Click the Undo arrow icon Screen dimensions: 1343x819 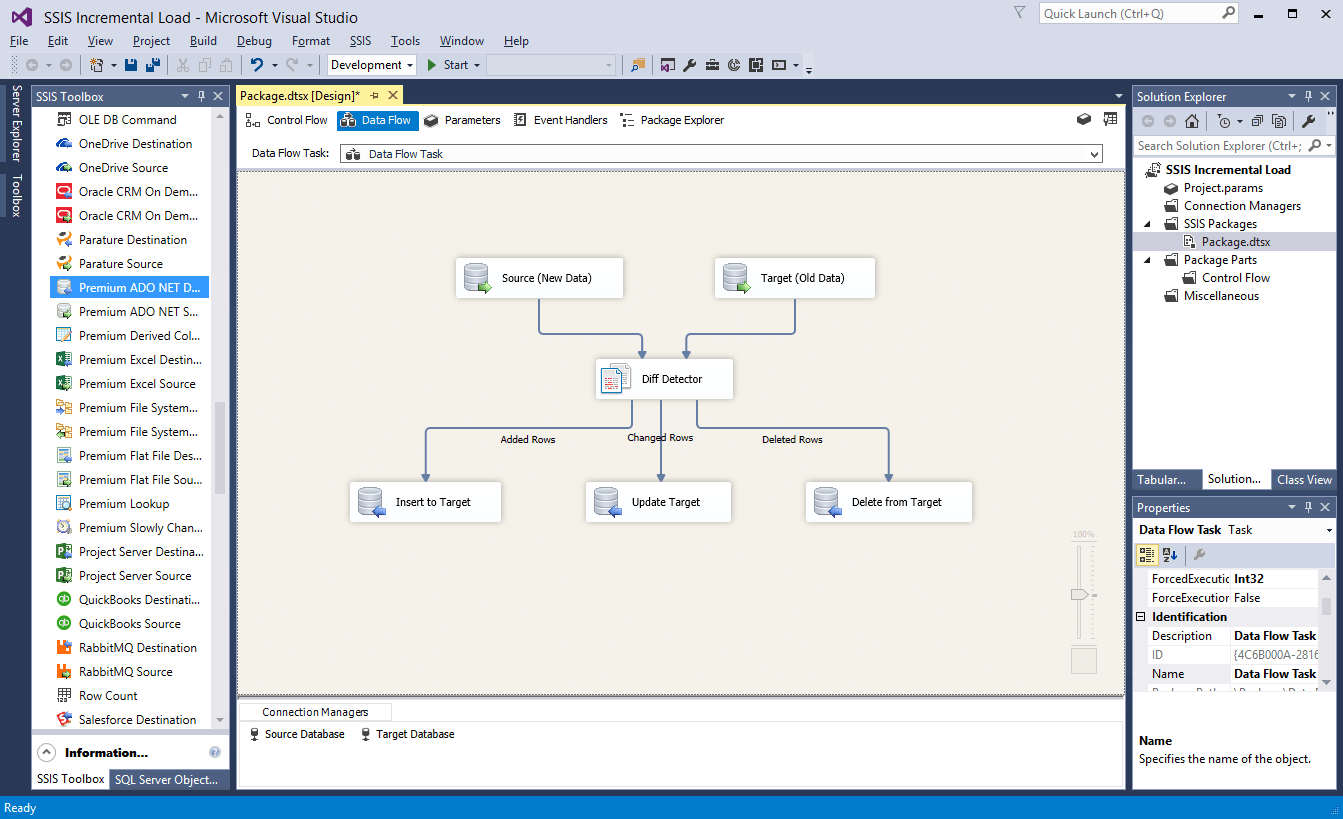click(x=257, y=65)
